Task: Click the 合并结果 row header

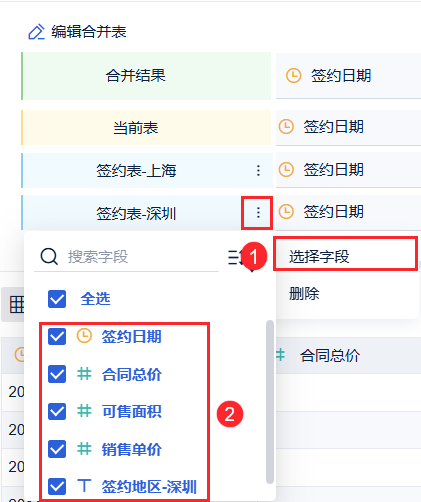Action: pyautogui.click(x=146, y=76)
